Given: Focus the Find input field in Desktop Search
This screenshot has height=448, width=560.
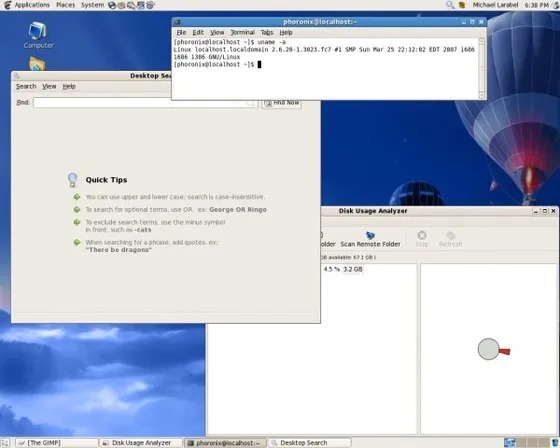Looking at the screenshot, I should click(x=145, y=103).
